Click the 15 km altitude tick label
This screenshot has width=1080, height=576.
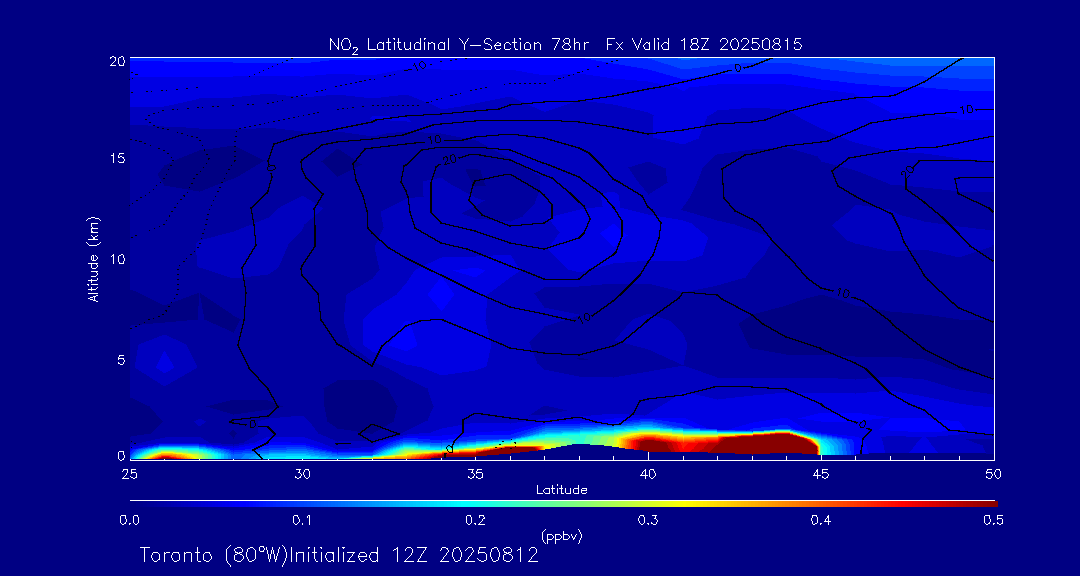117,159
